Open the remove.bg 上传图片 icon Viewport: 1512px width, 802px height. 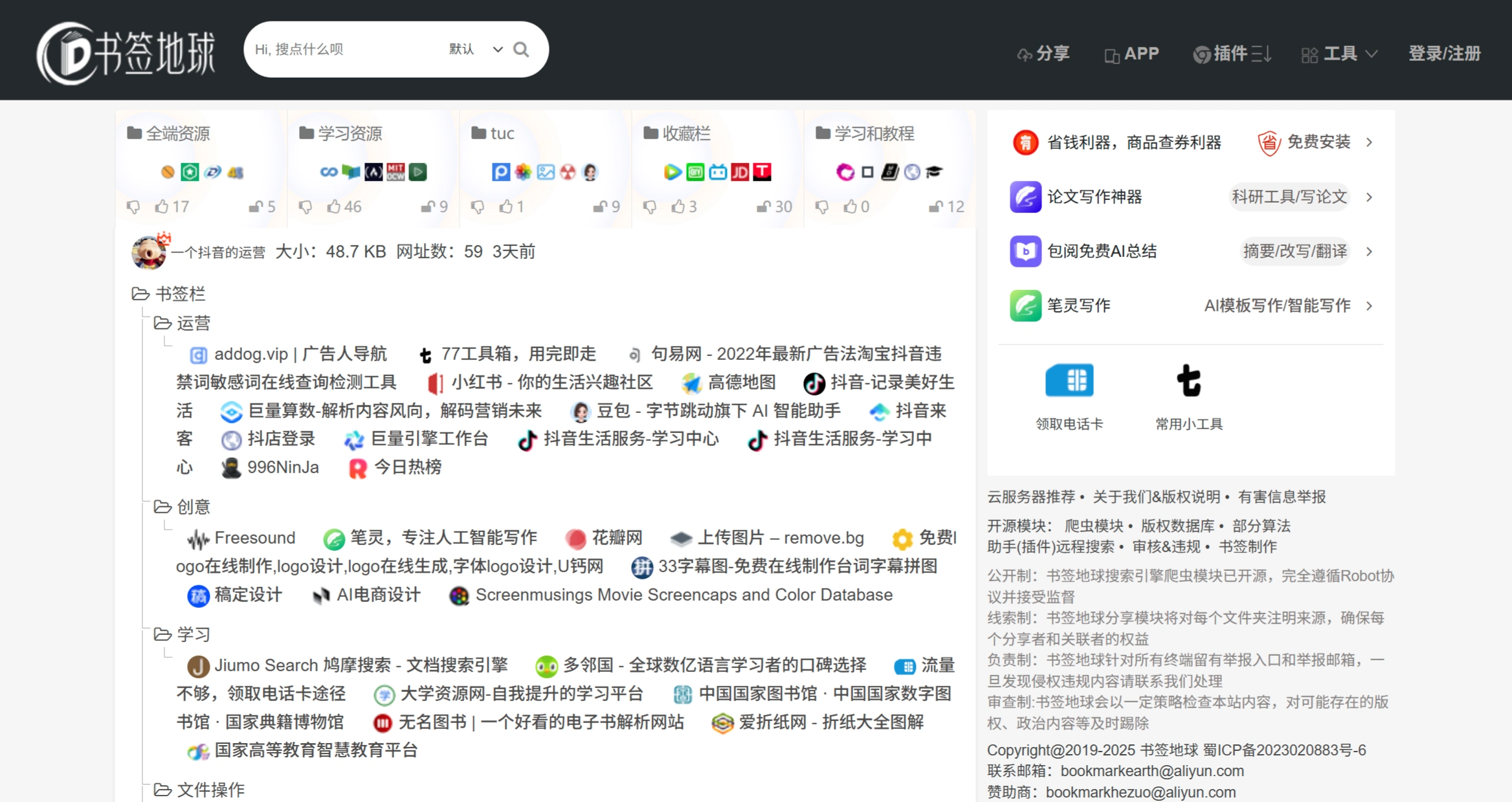pyautogui.click(x=681, y=539)
